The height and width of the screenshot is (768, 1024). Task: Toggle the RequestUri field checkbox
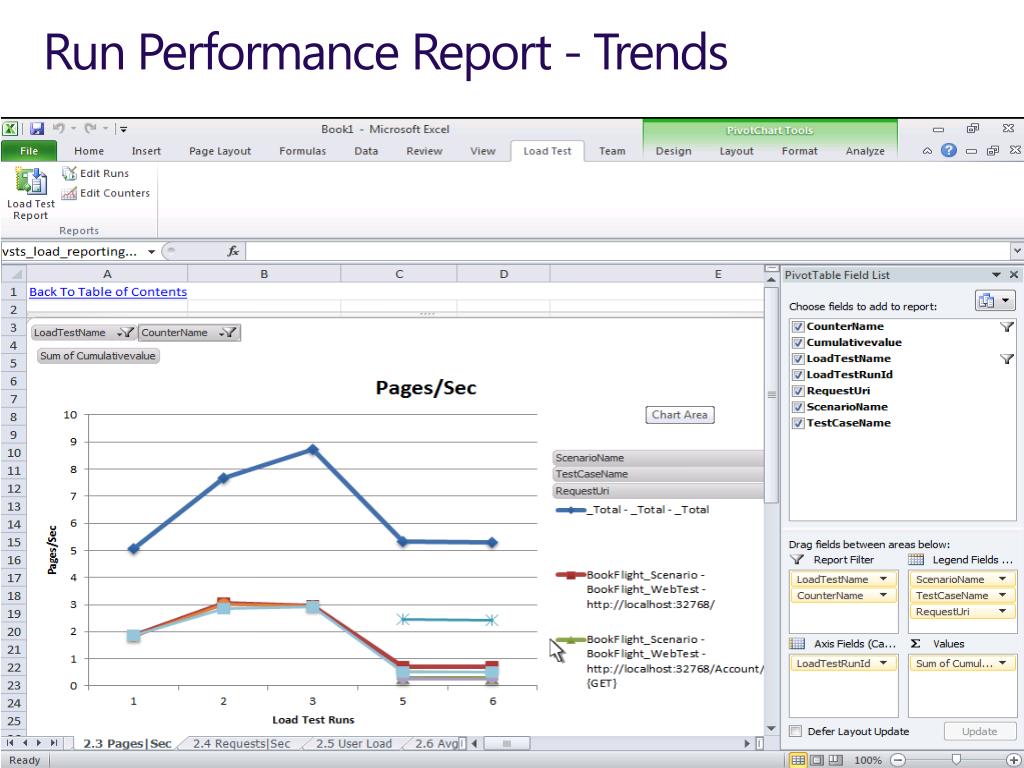coord(797,391)
